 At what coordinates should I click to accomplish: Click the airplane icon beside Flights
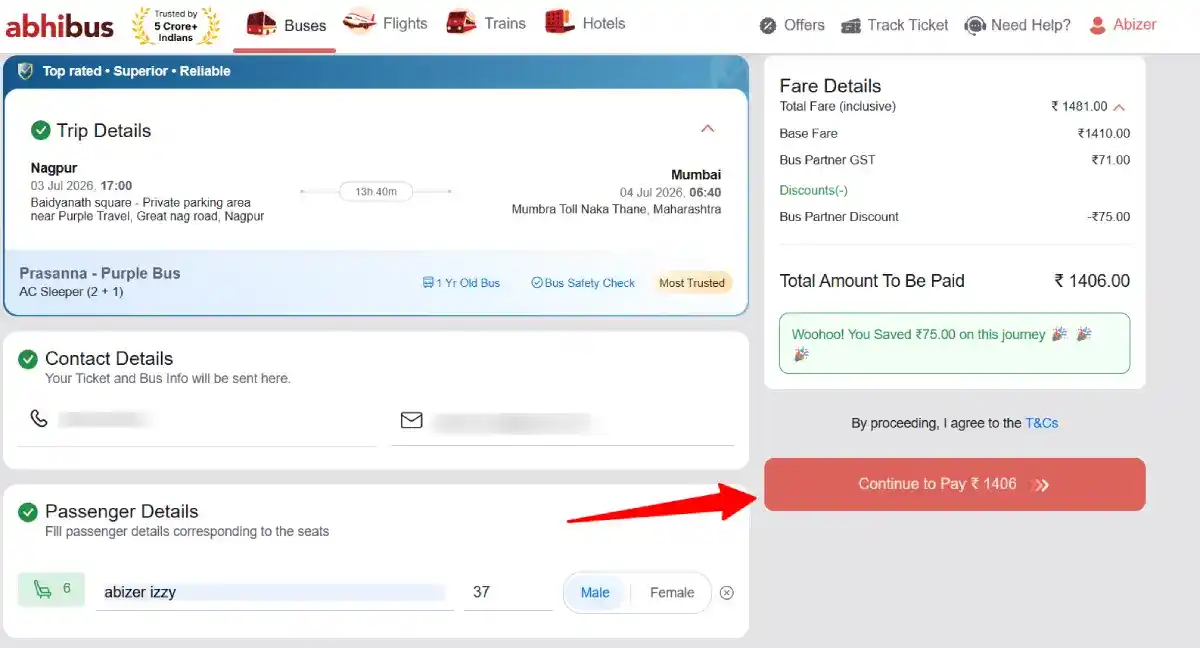click(360, 21)
